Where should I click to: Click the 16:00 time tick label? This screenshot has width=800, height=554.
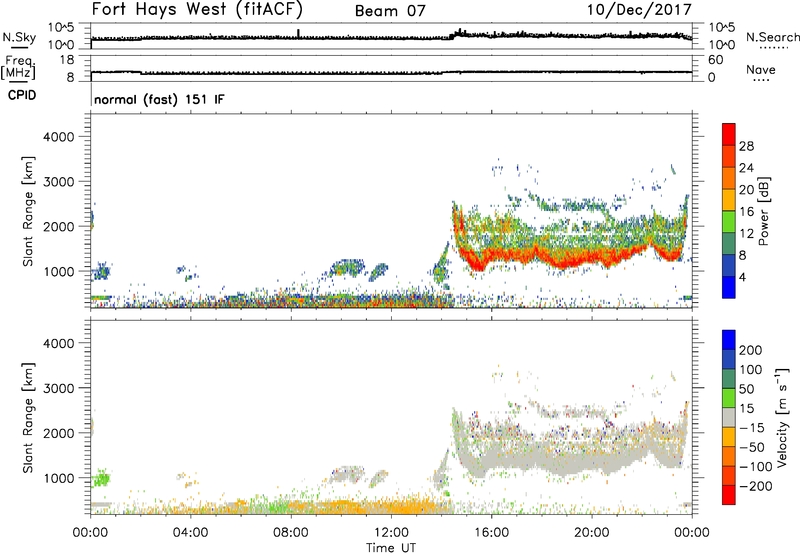(x=491, y=533)
